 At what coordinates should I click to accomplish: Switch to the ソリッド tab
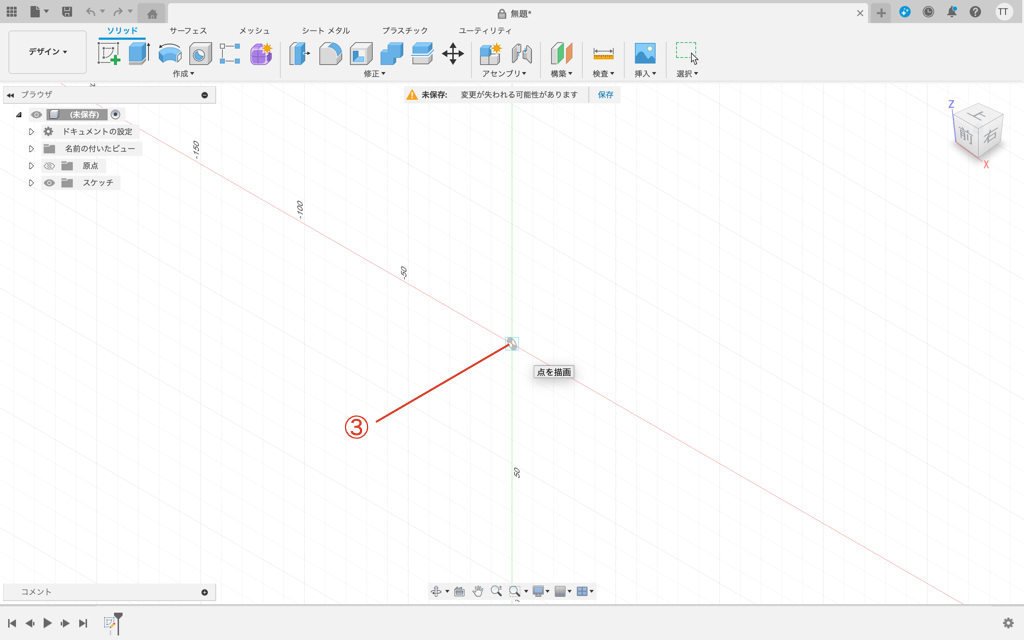click(x=122, y=31)
